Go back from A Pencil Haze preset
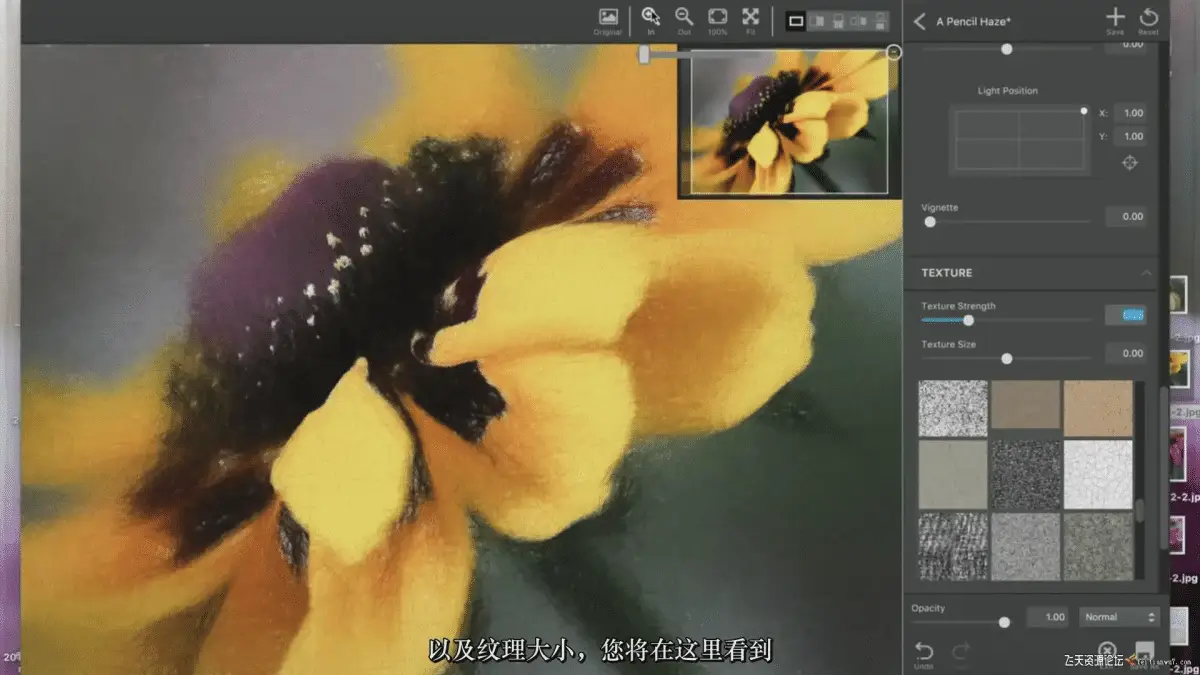The image size is (1200, 675). click(919, 20)
